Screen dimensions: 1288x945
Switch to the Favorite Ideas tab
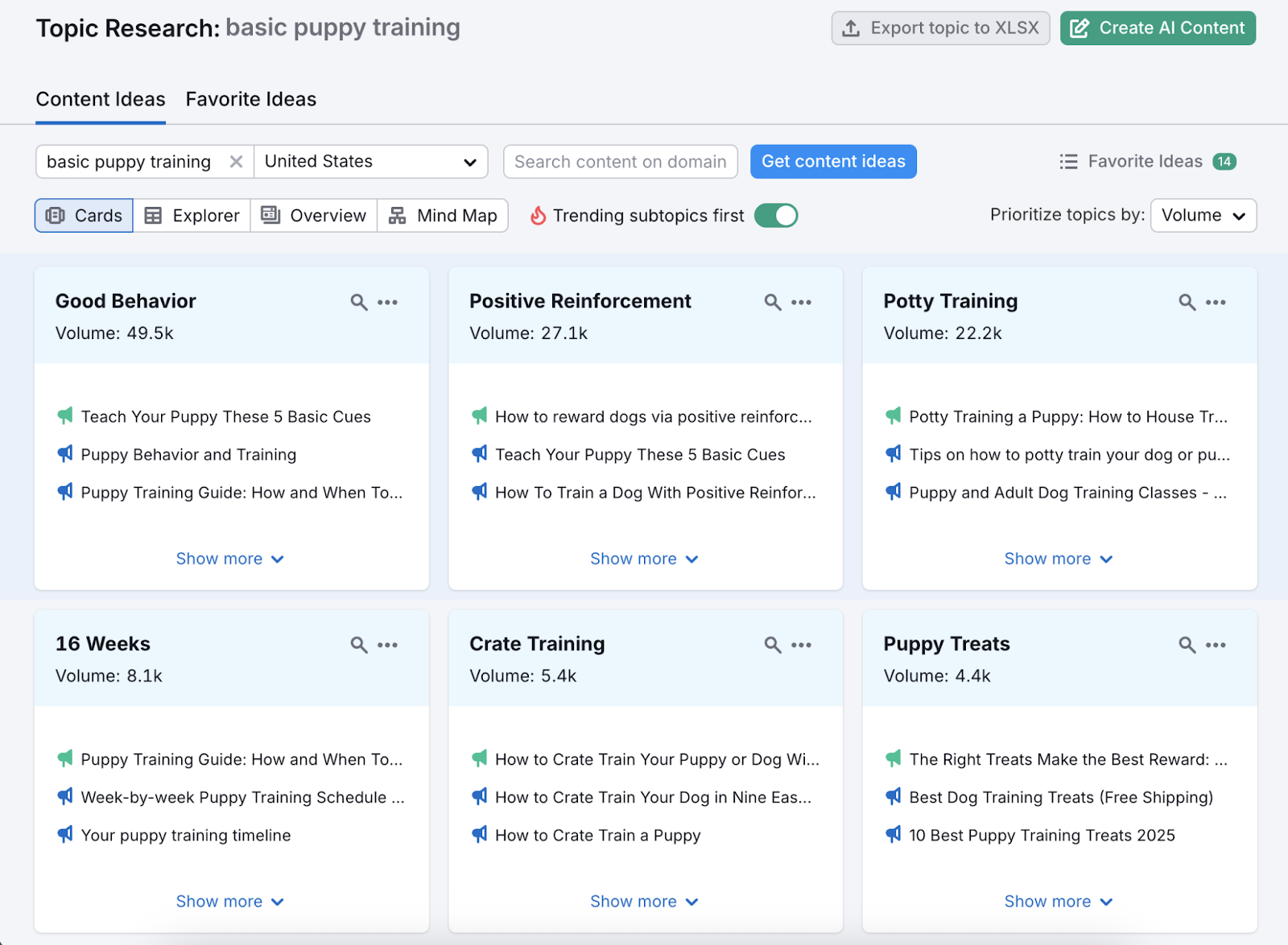click(250, 99)
